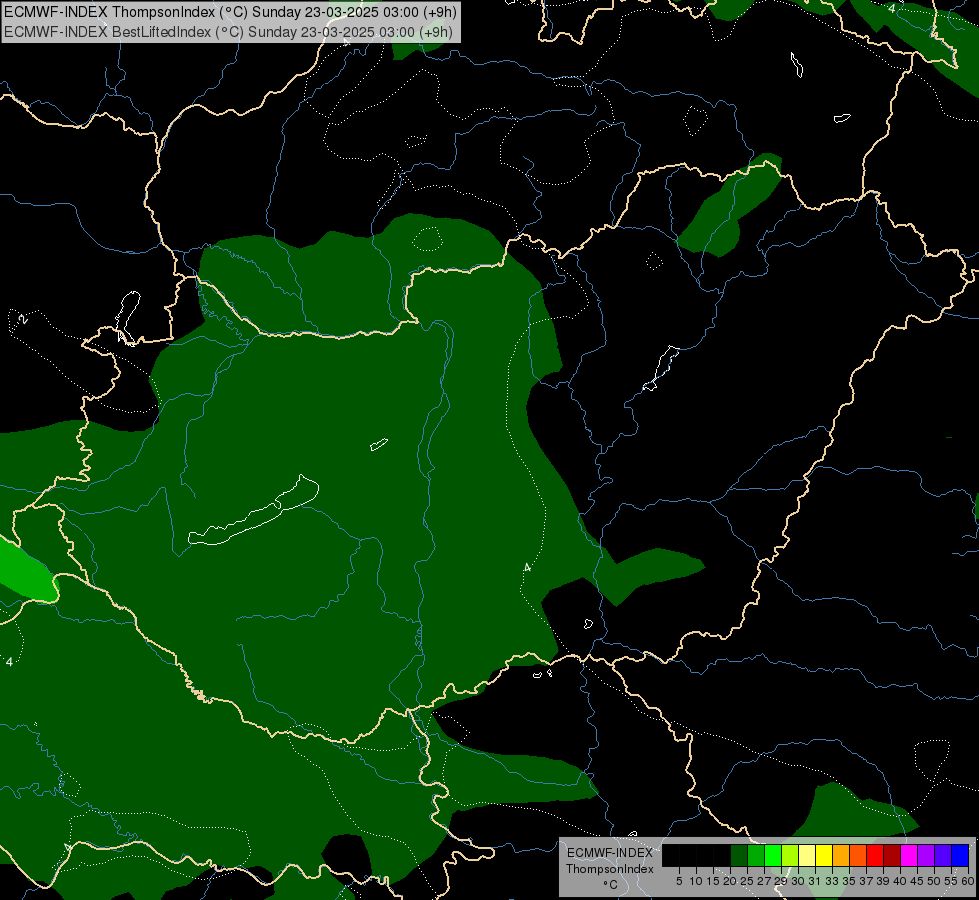Viewport: 979px width, 900px height.
Task: Select the lime 29–30 legend swatch
Action: [x=790, y=855]
